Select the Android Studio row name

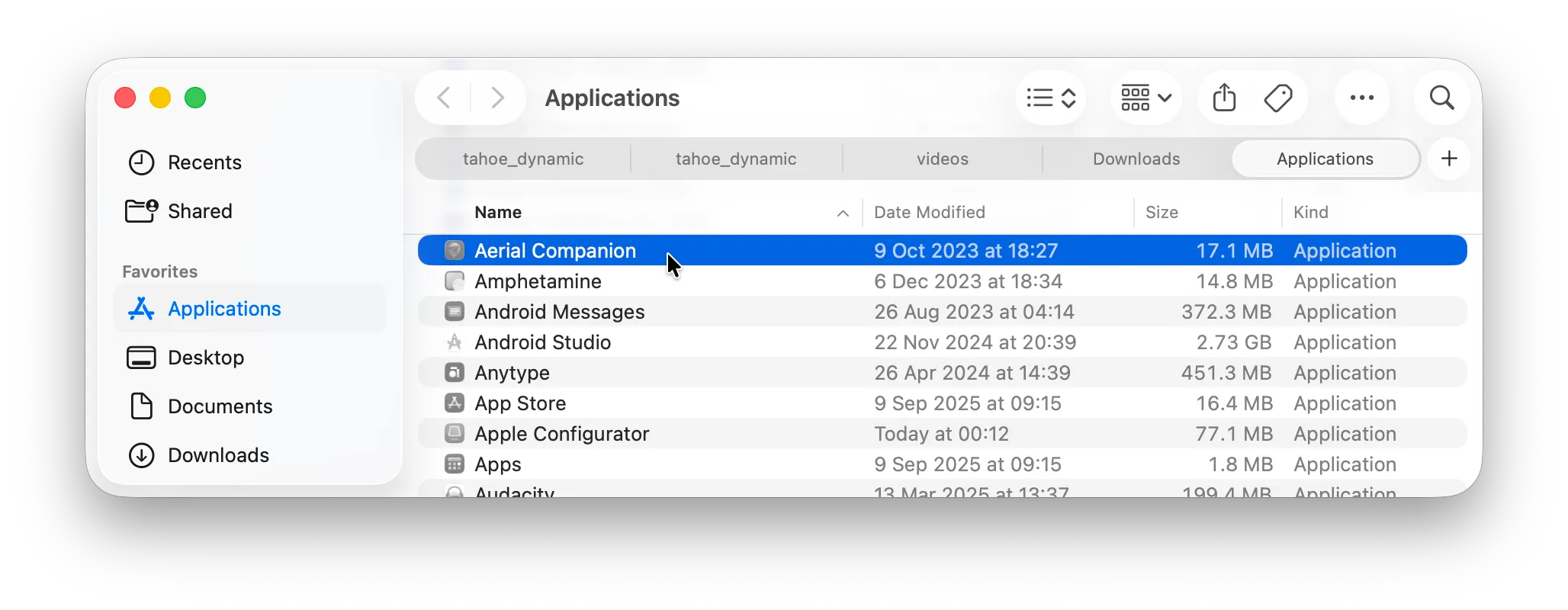tap(542, 342)
